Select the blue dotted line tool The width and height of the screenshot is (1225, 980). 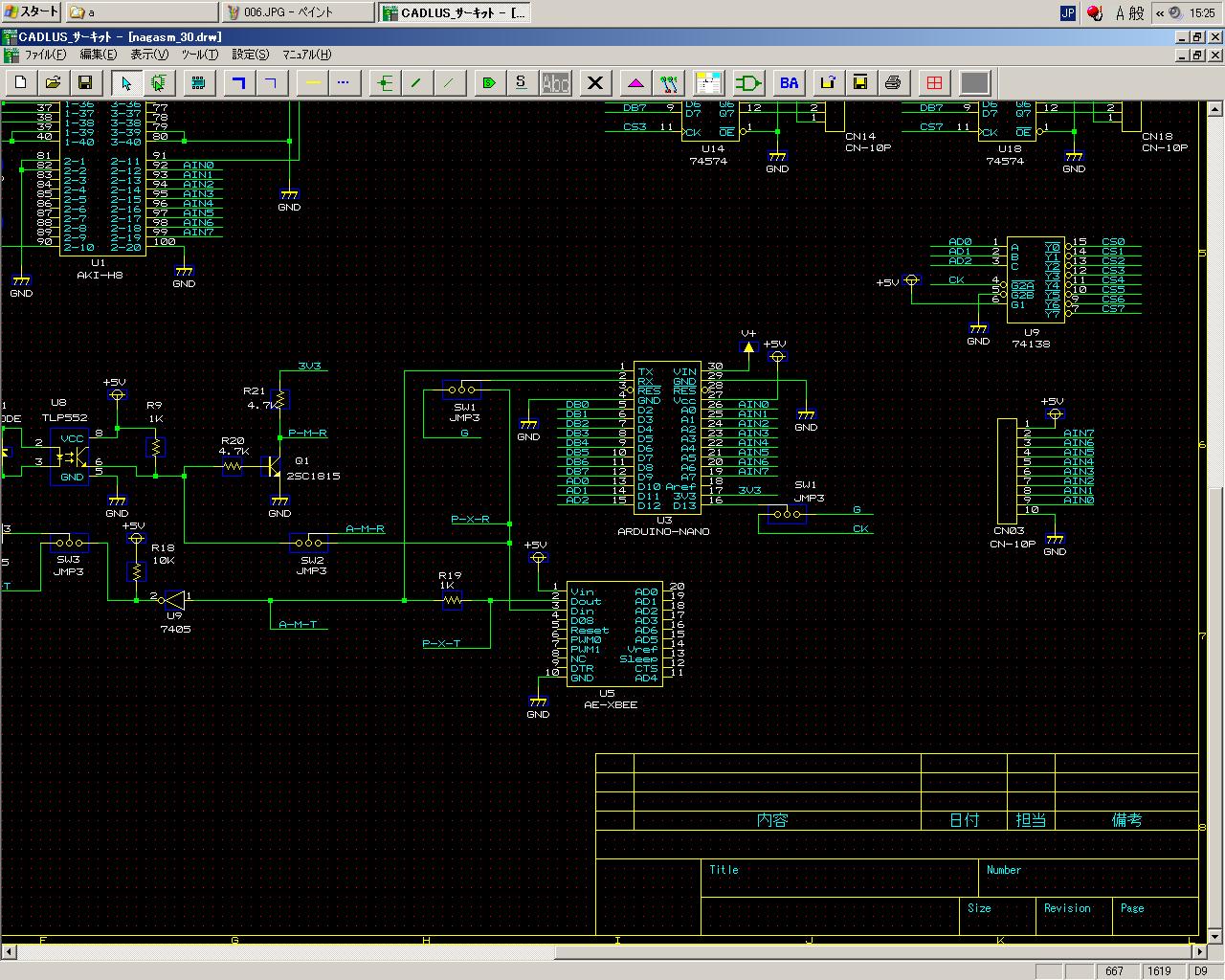pyautogui.click(x=344, y=83)
